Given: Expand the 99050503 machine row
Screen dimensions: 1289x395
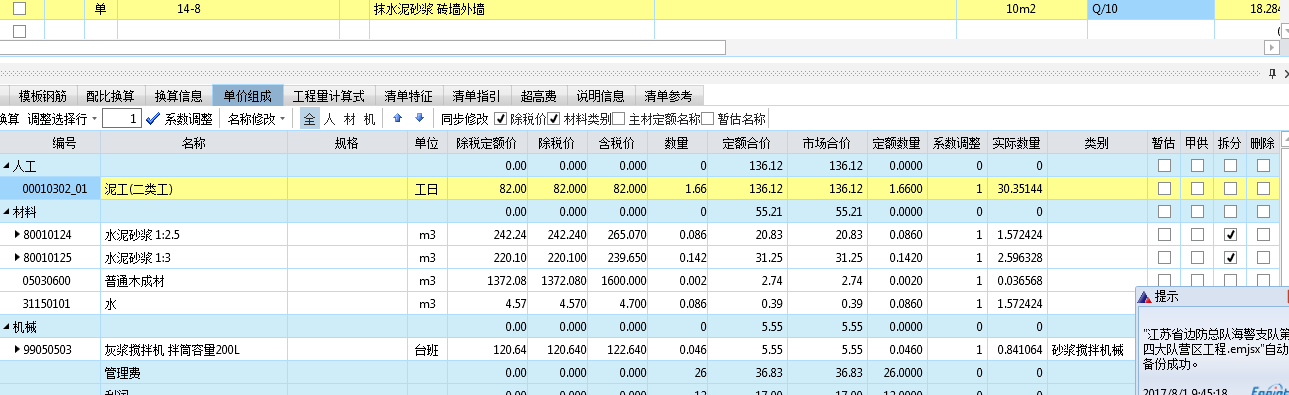Looking at the screenshot, I should [x=16, y=349].
